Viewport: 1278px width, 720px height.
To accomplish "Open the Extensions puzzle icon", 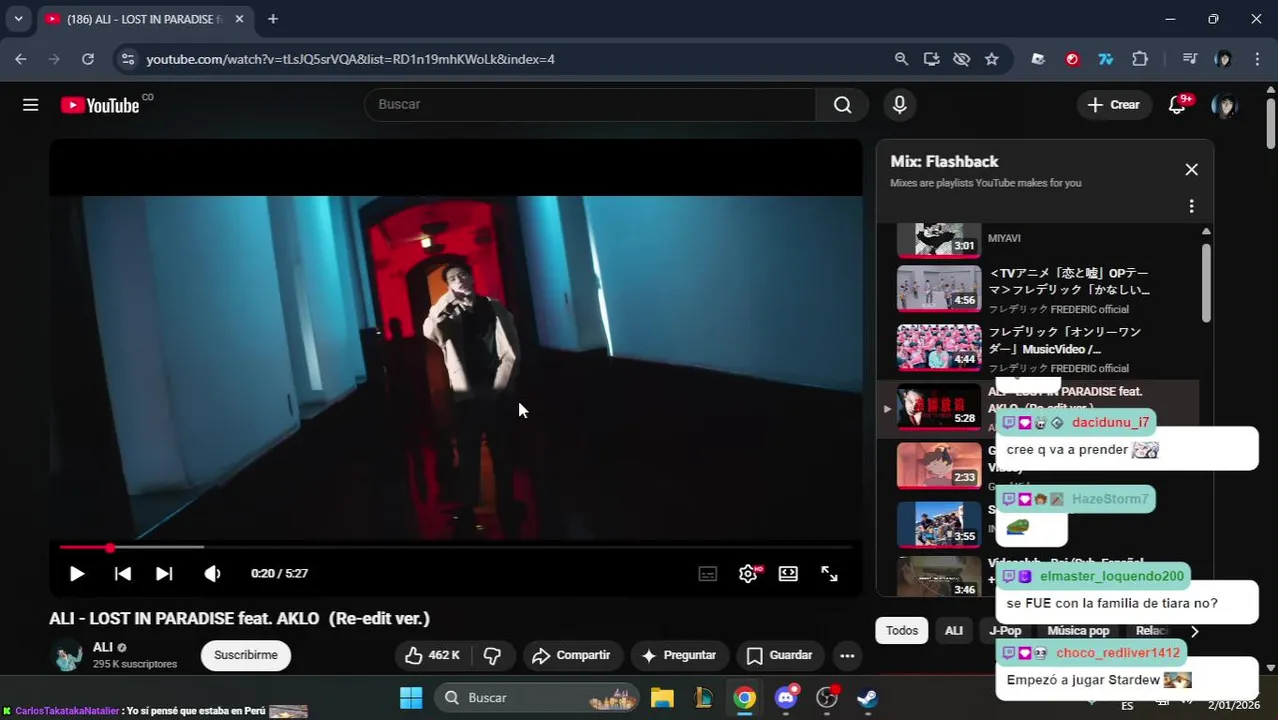I will (x=1140, y=59).
